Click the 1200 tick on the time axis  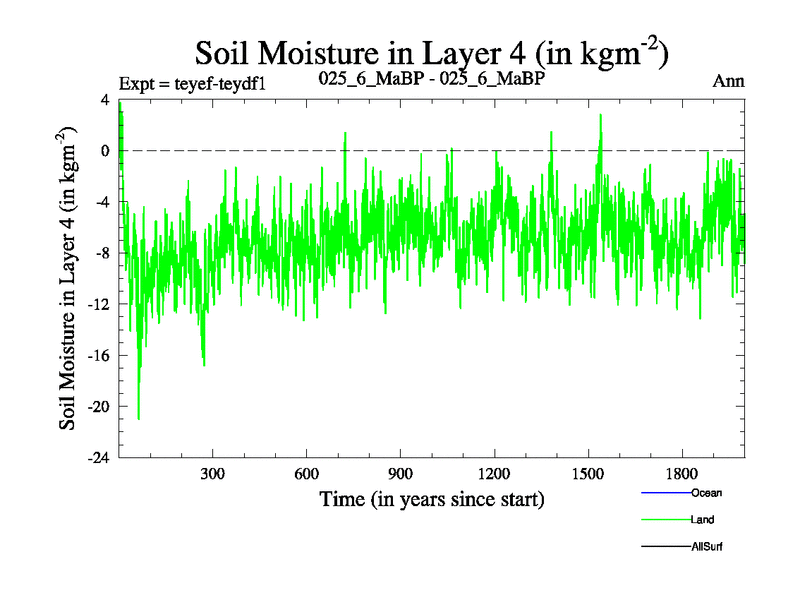click(494, 473)
